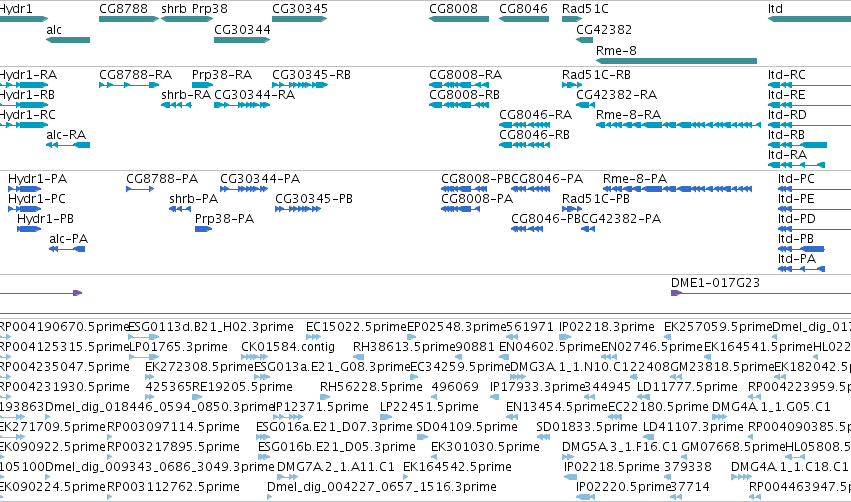Click the DMG7A.2_1.A11.C1 EST label
This screenshot has height=502, width=851.
(335, 468)
